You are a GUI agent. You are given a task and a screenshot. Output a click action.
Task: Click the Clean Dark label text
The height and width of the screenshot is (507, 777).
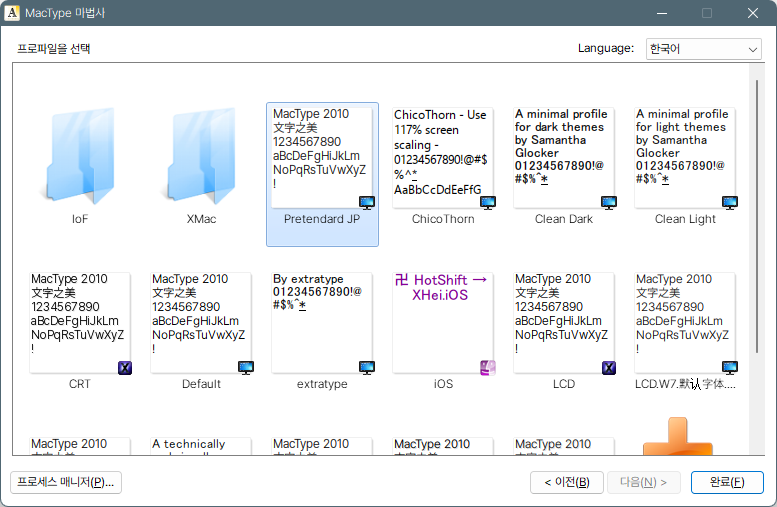pos(564,219)
